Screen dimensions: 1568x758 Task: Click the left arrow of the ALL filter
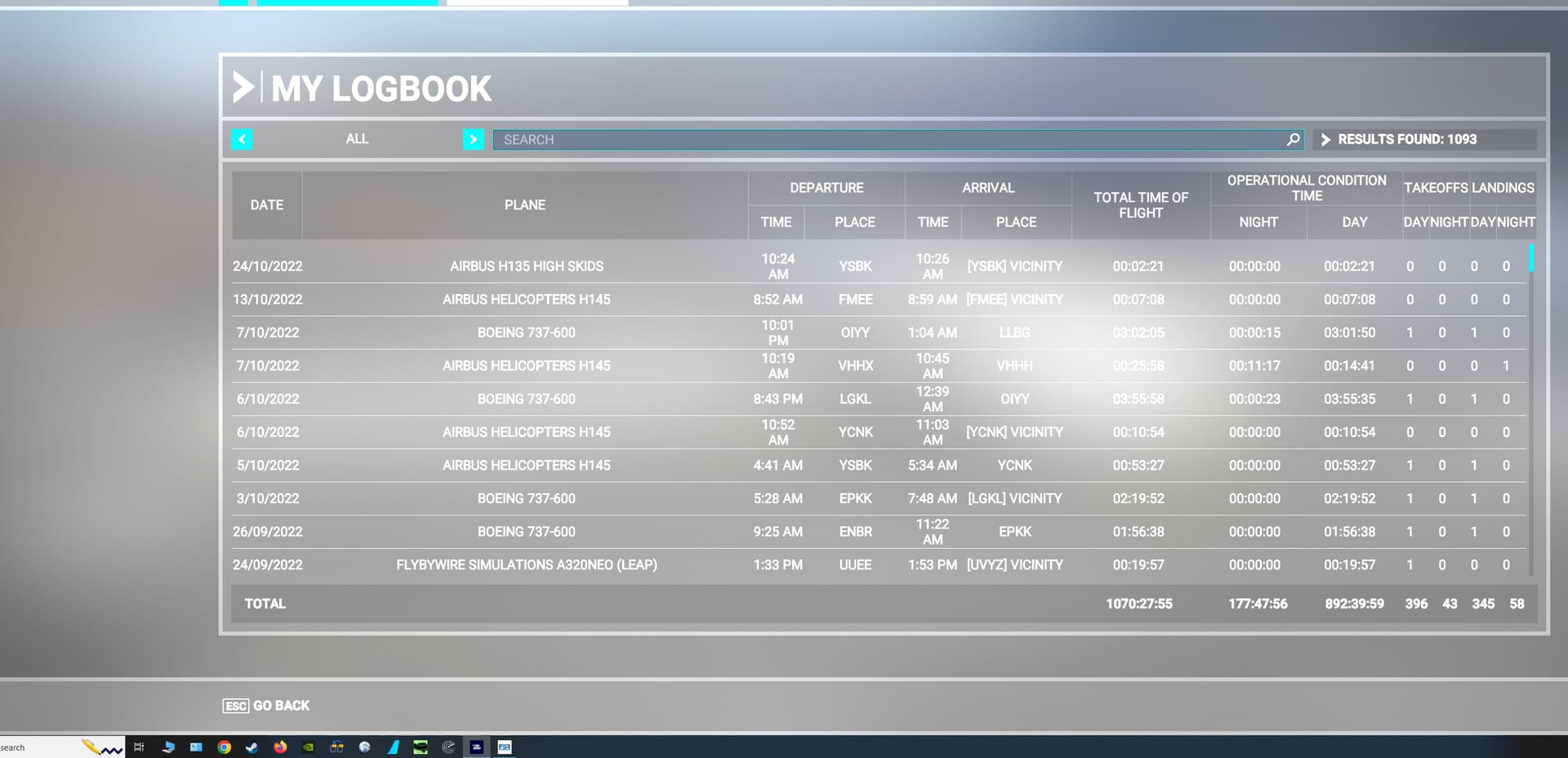click(x=242, y=139)
